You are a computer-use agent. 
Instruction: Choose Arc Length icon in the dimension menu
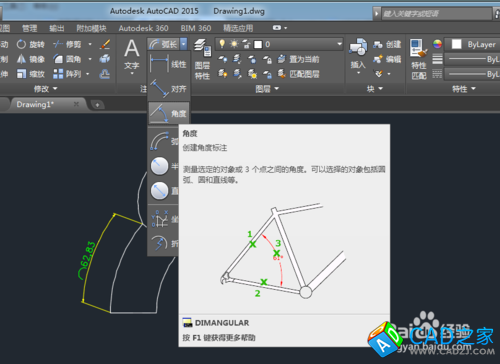pyautogui.click(x=159, y=141)
